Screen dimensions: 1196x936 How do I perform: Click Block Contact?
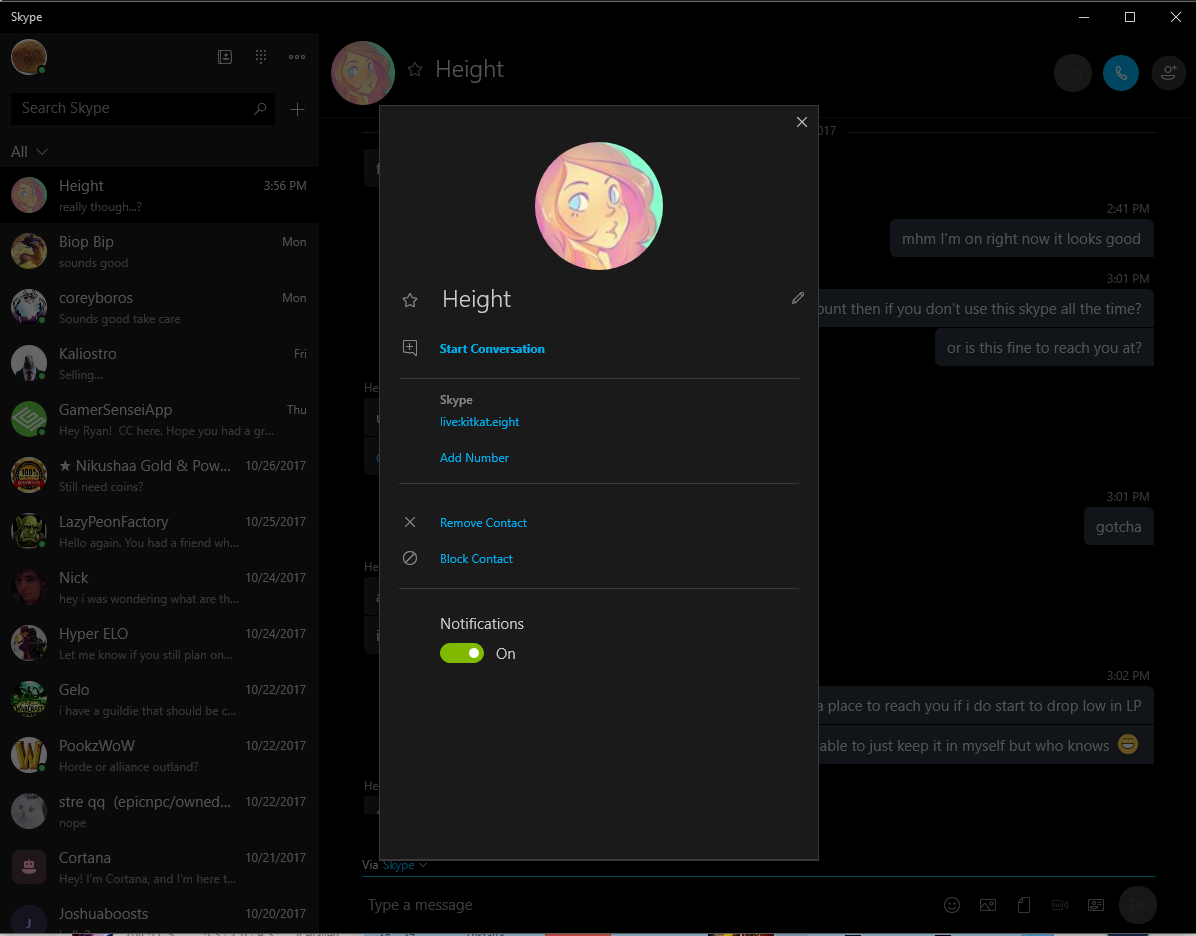476,558
